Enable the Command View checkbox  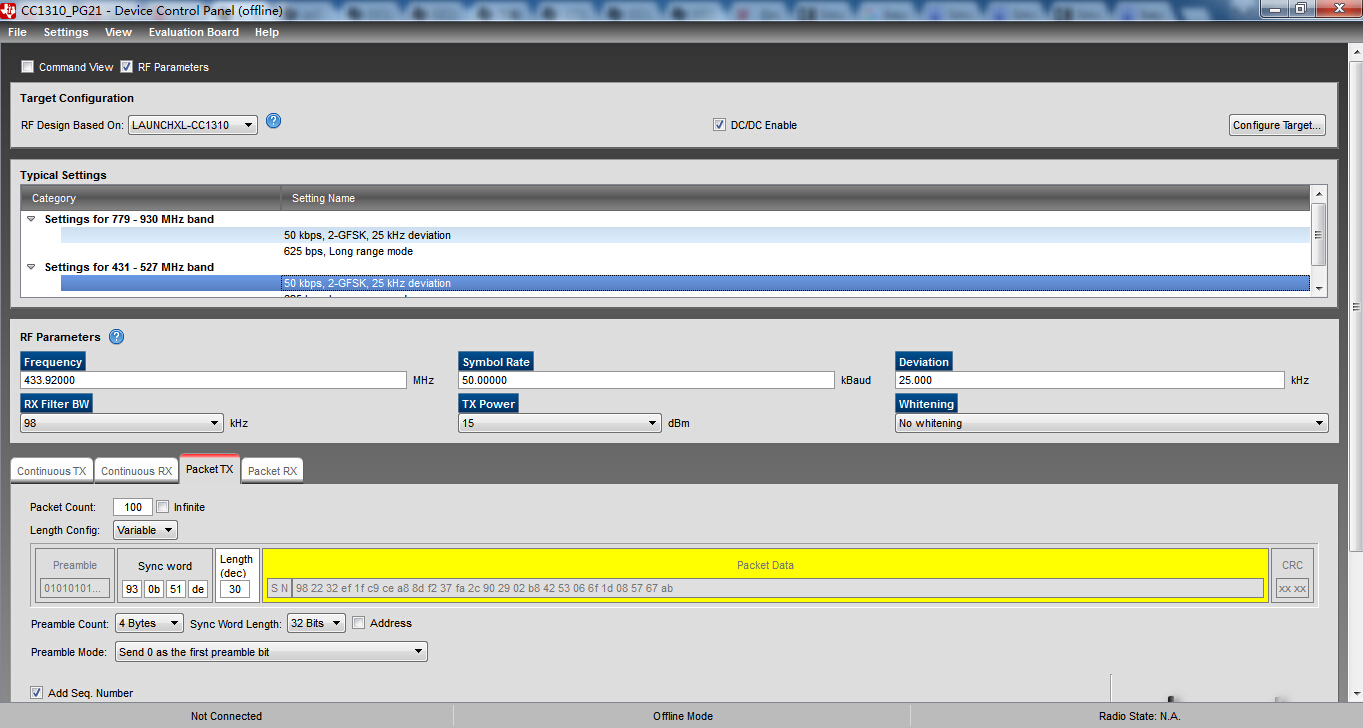point(28,67)
